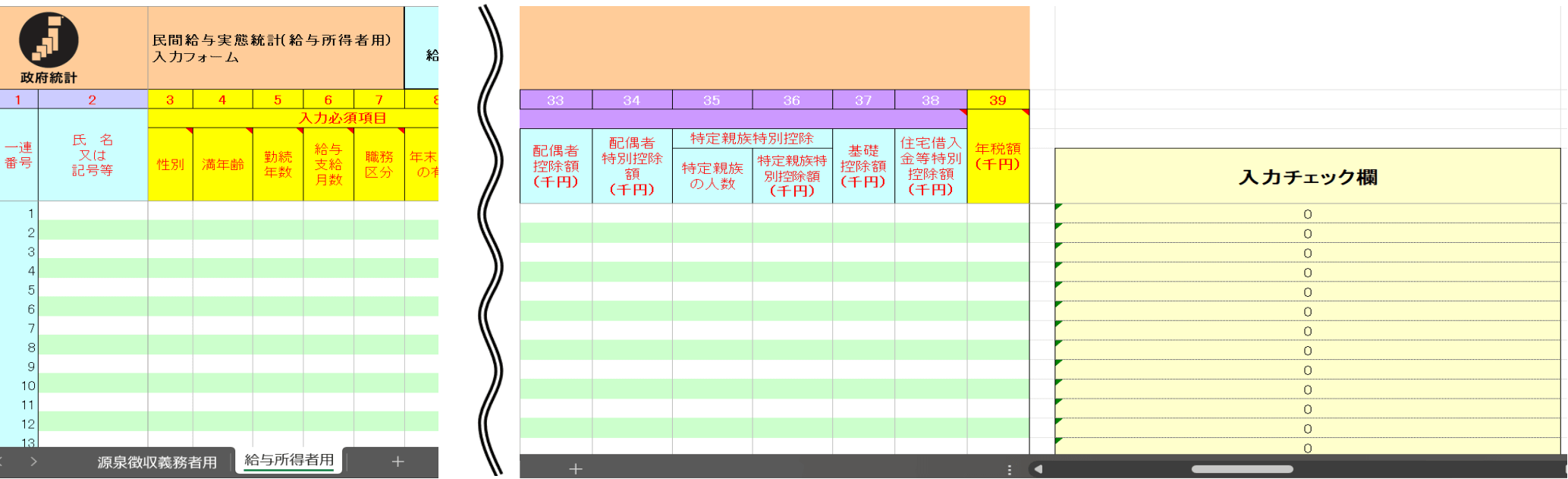1568x479 pixels.
Task: Click the horizontal scrollbar thumb
Action: coord(1242,469)
